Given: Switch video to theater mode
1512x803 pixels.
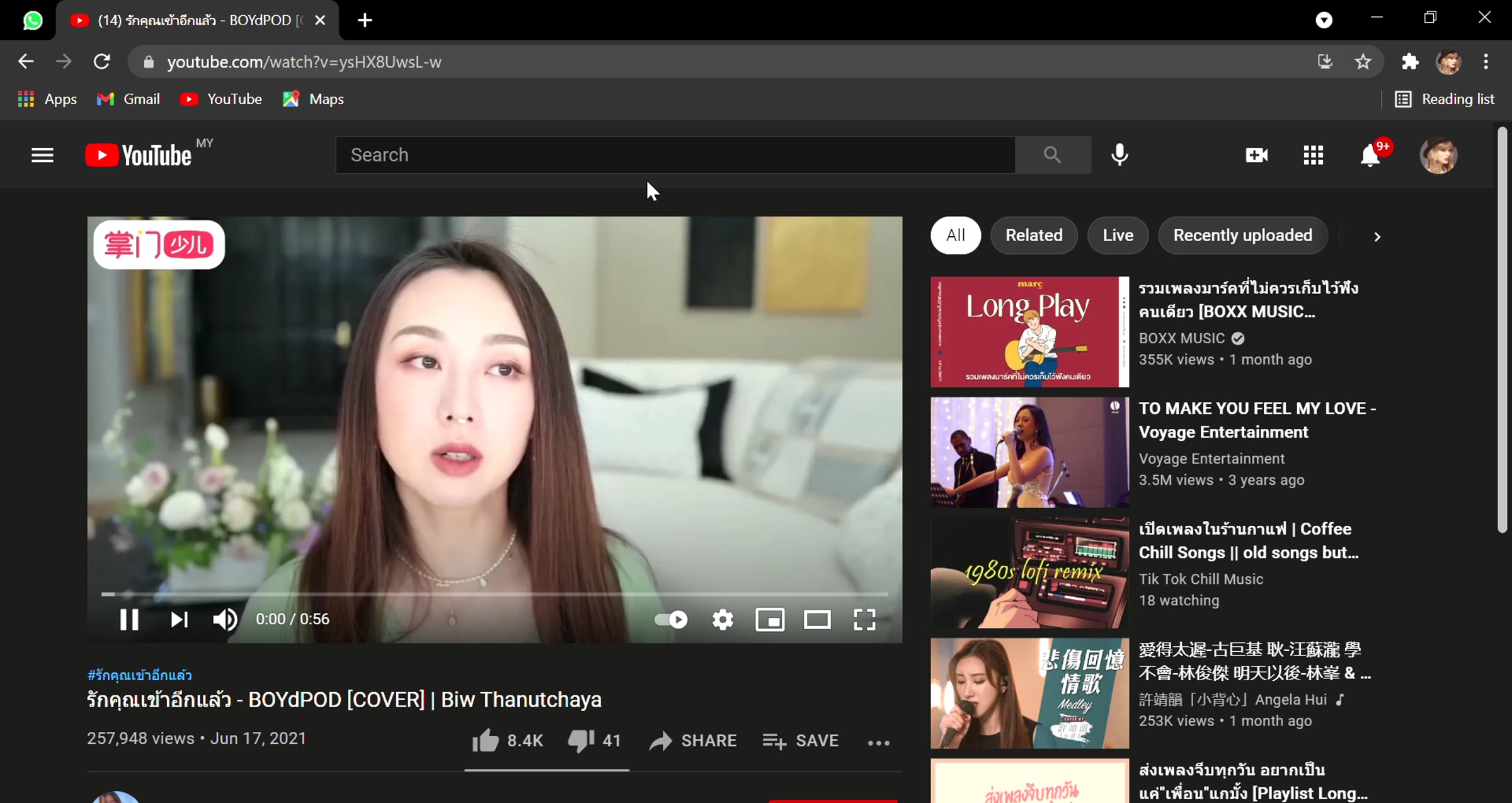Looking at the screenshot, I should 817,620.
